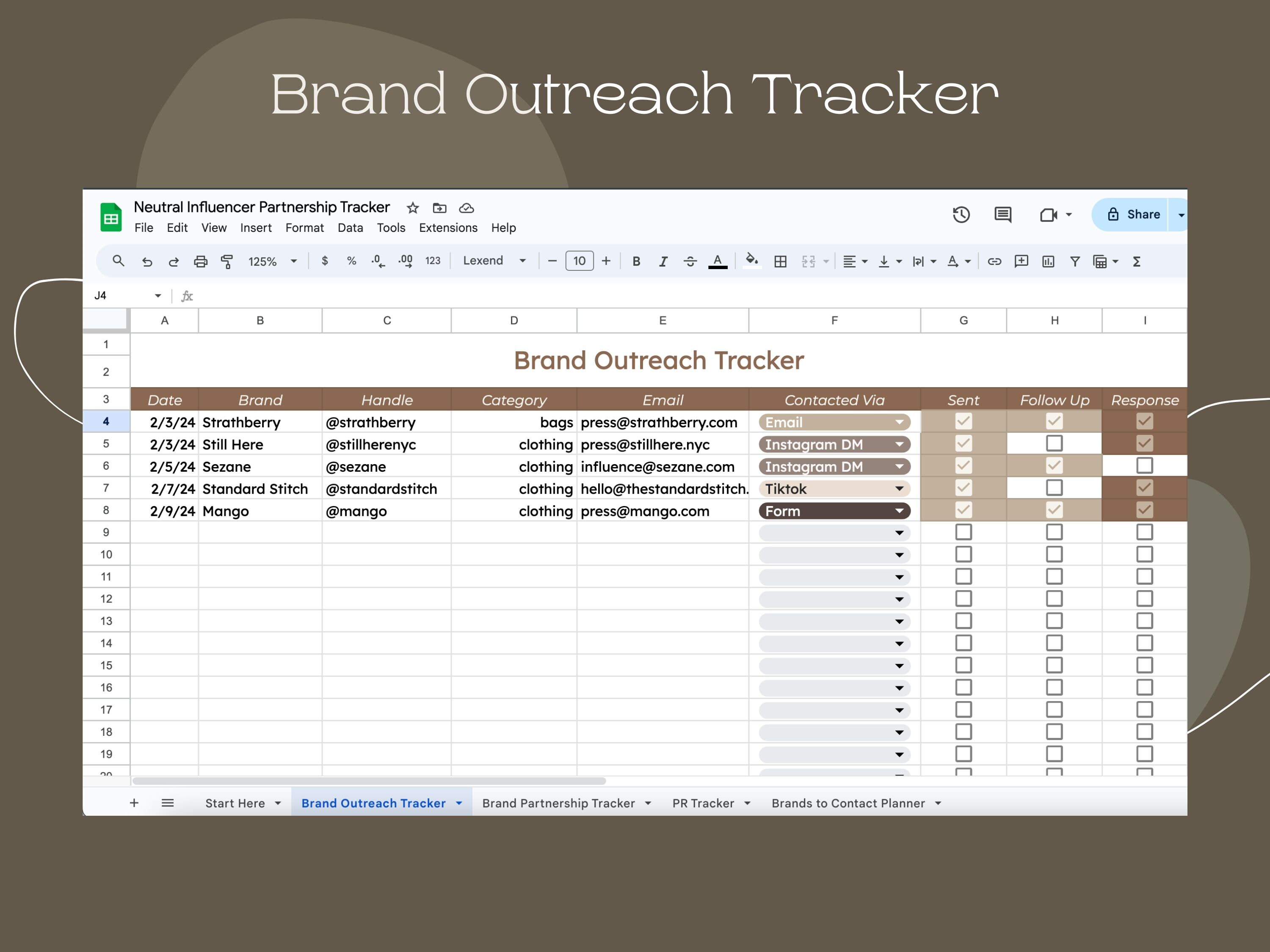
Task: Open version history via the clock button
Action: (x=962, y=215)
